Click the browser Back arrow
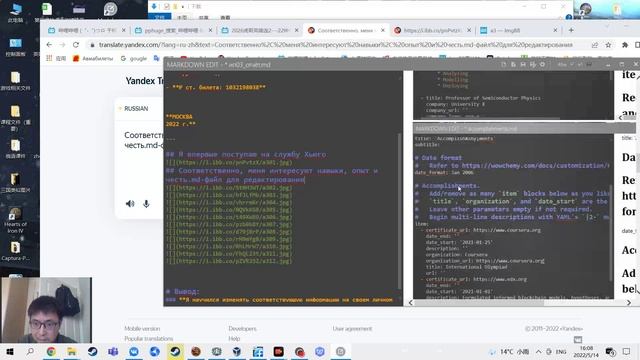 click(x=49, y=45)
